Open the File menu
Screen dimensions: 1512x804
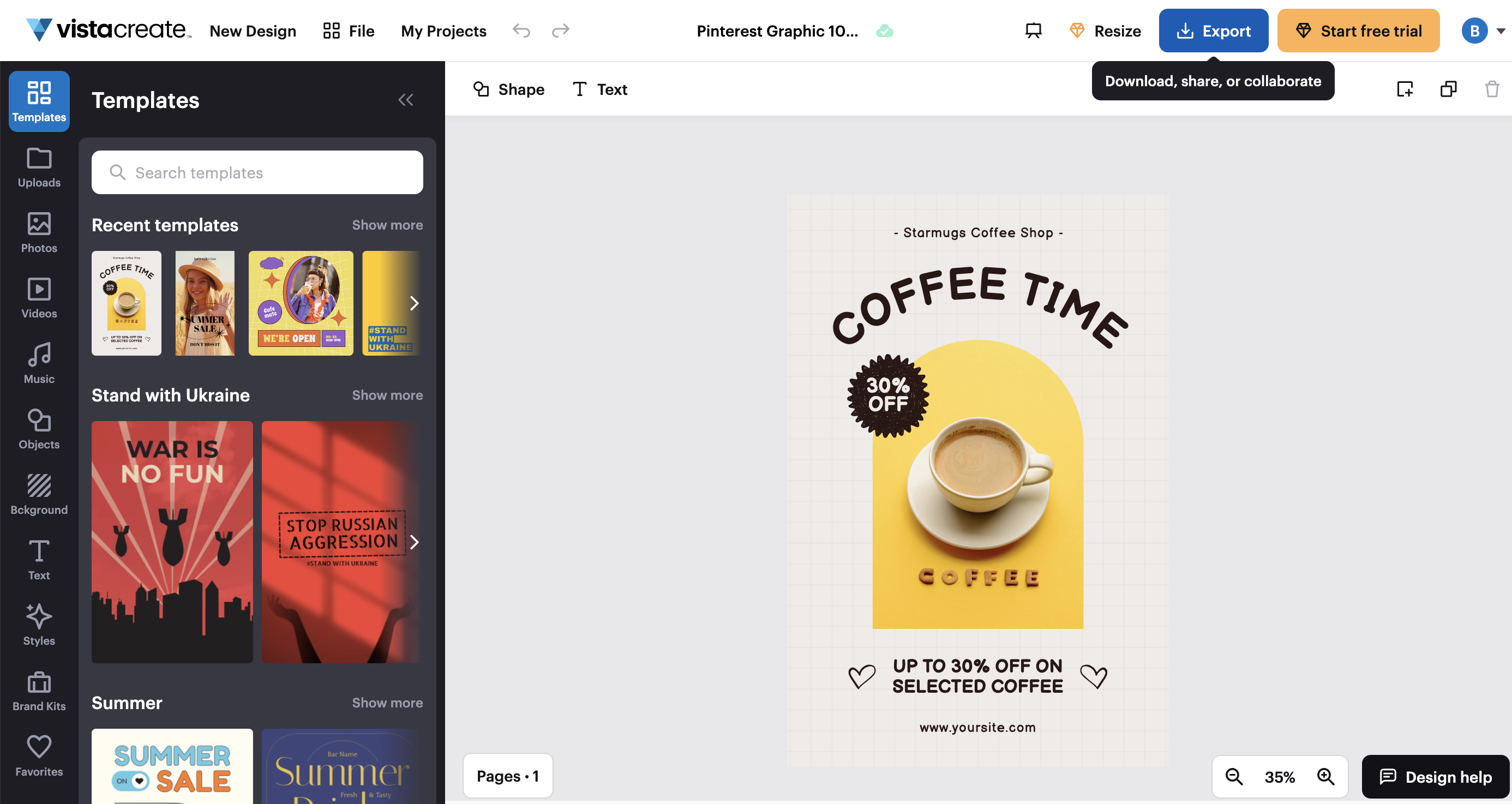click(x=348, y=31)
